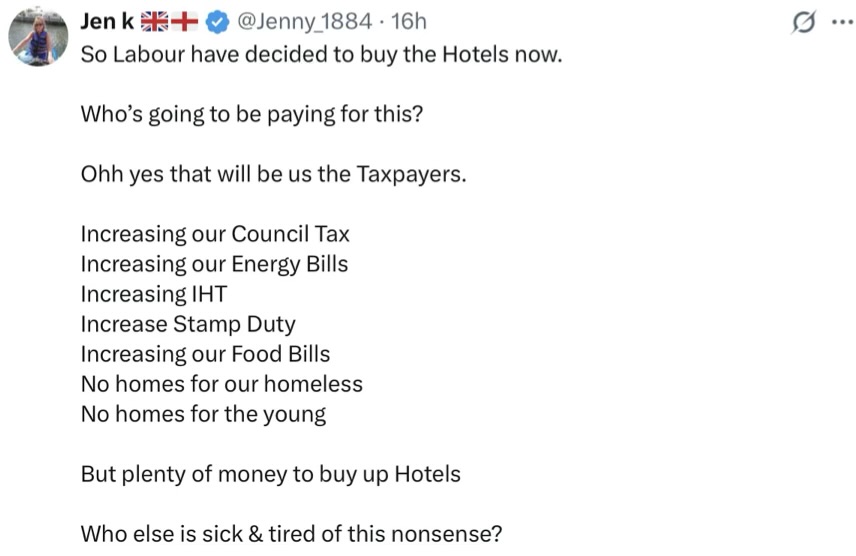Open the three-dot more options menu

tap(842, 22)
